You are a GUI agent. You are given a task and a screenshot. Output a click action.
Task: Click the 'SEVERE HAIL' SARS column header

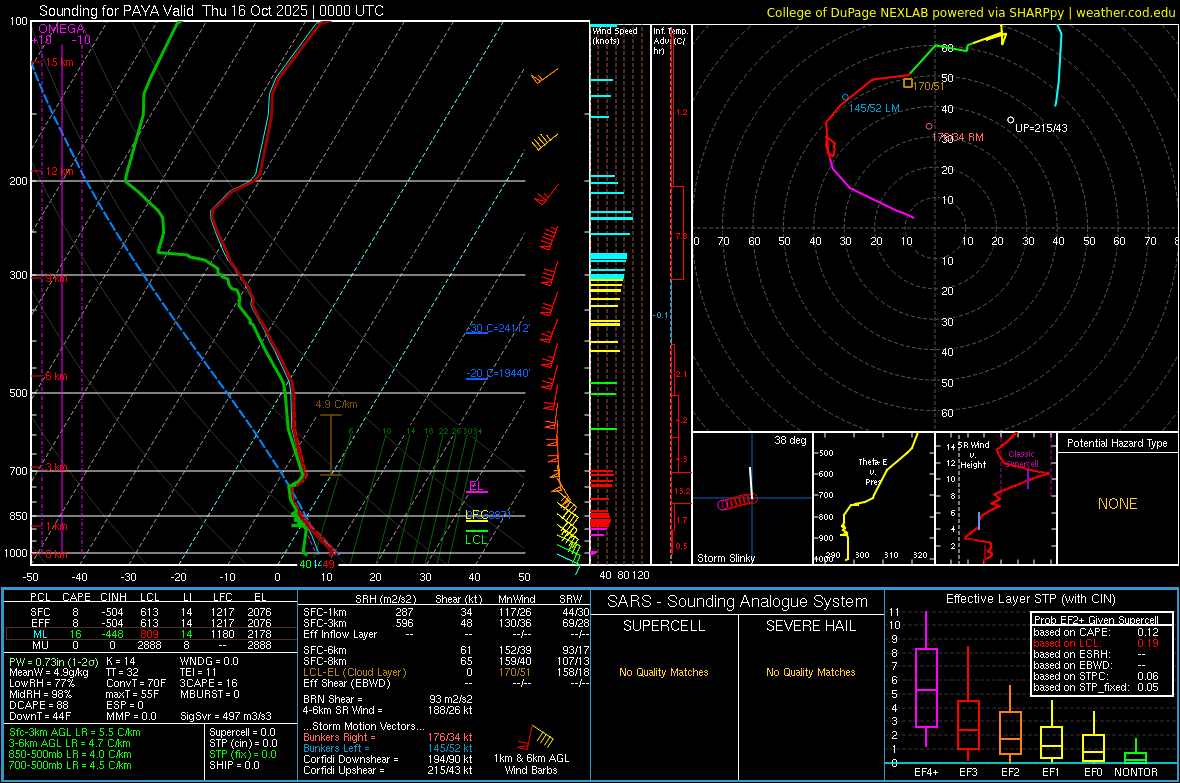[810, 626]
